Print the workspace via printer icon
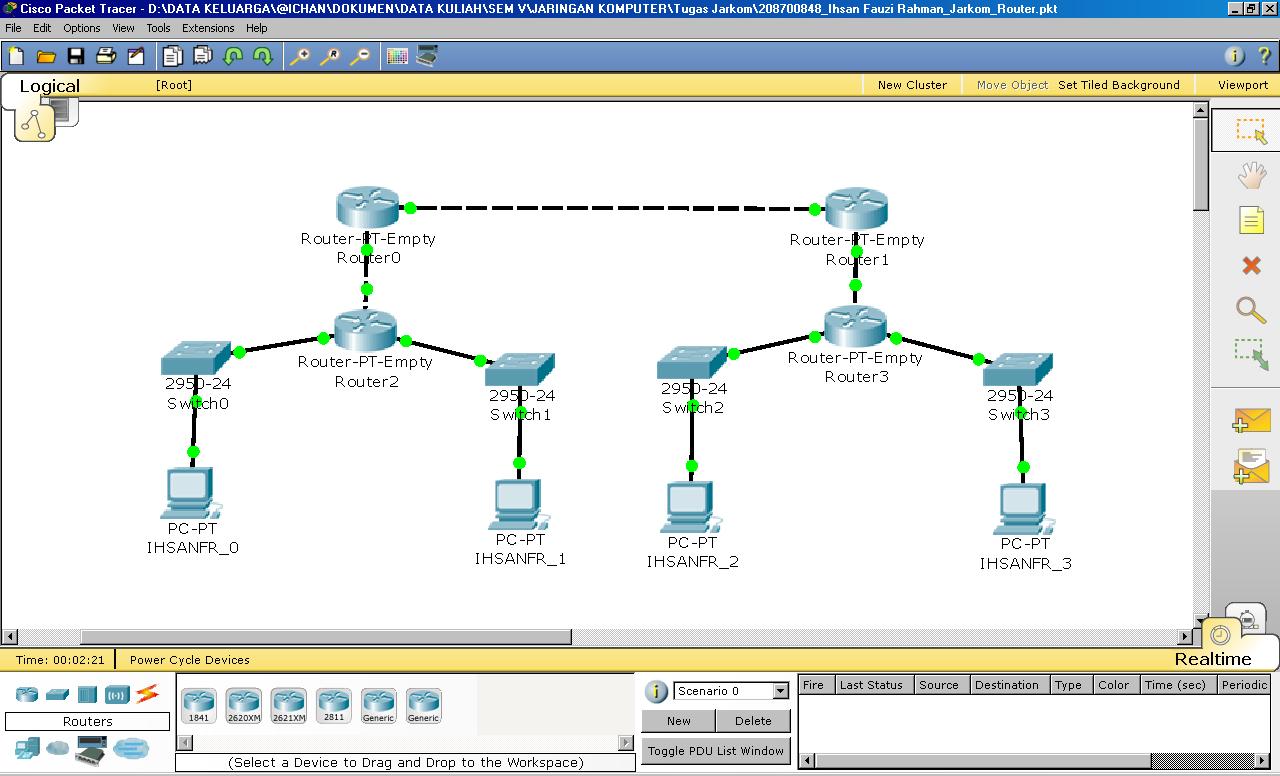Screen dimensions: 1280x776 pos(105,56)
